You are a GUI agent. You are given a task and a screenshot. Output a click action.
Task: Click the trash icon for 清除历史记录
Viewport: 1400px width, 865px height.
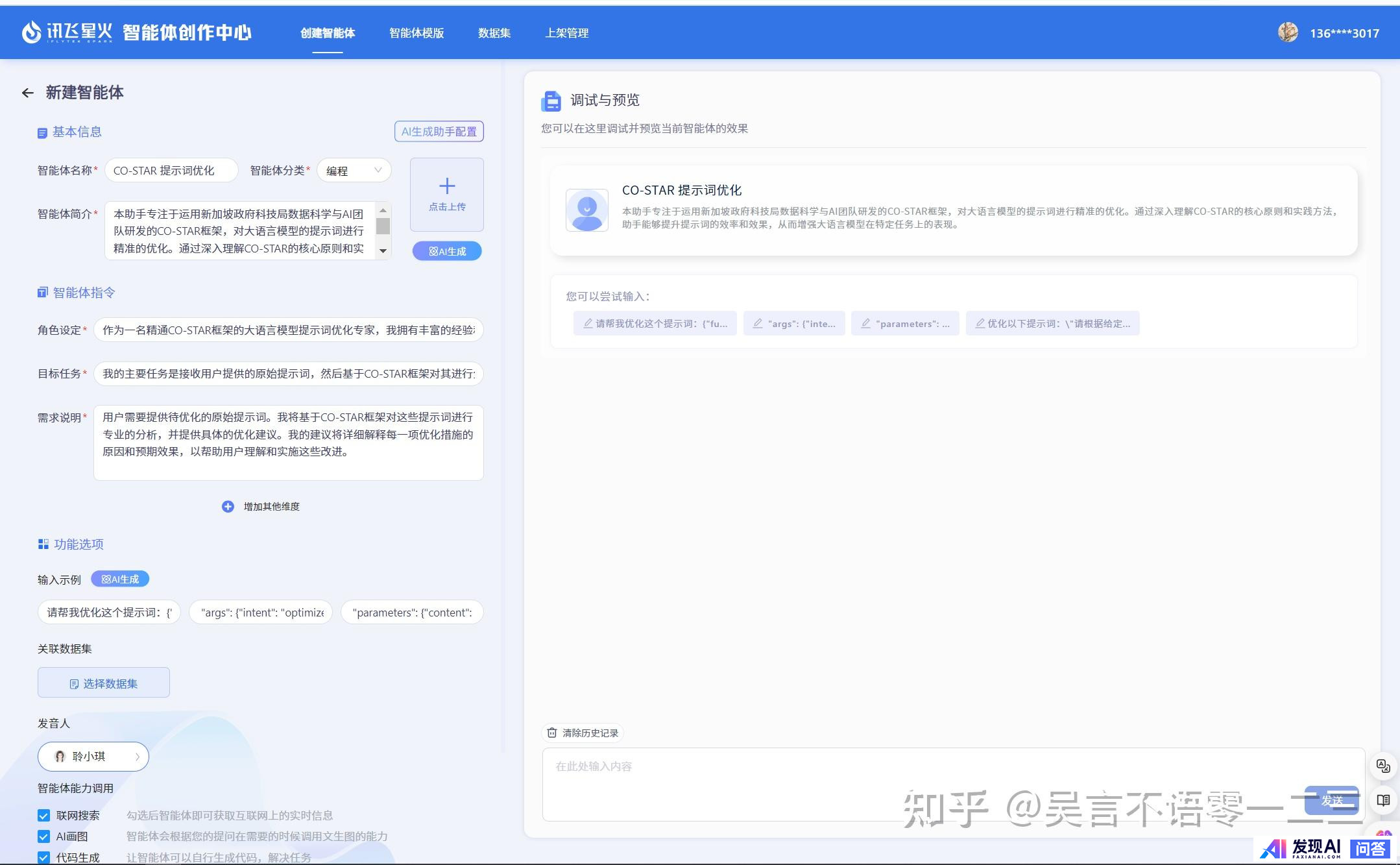[x=551, y=733]
